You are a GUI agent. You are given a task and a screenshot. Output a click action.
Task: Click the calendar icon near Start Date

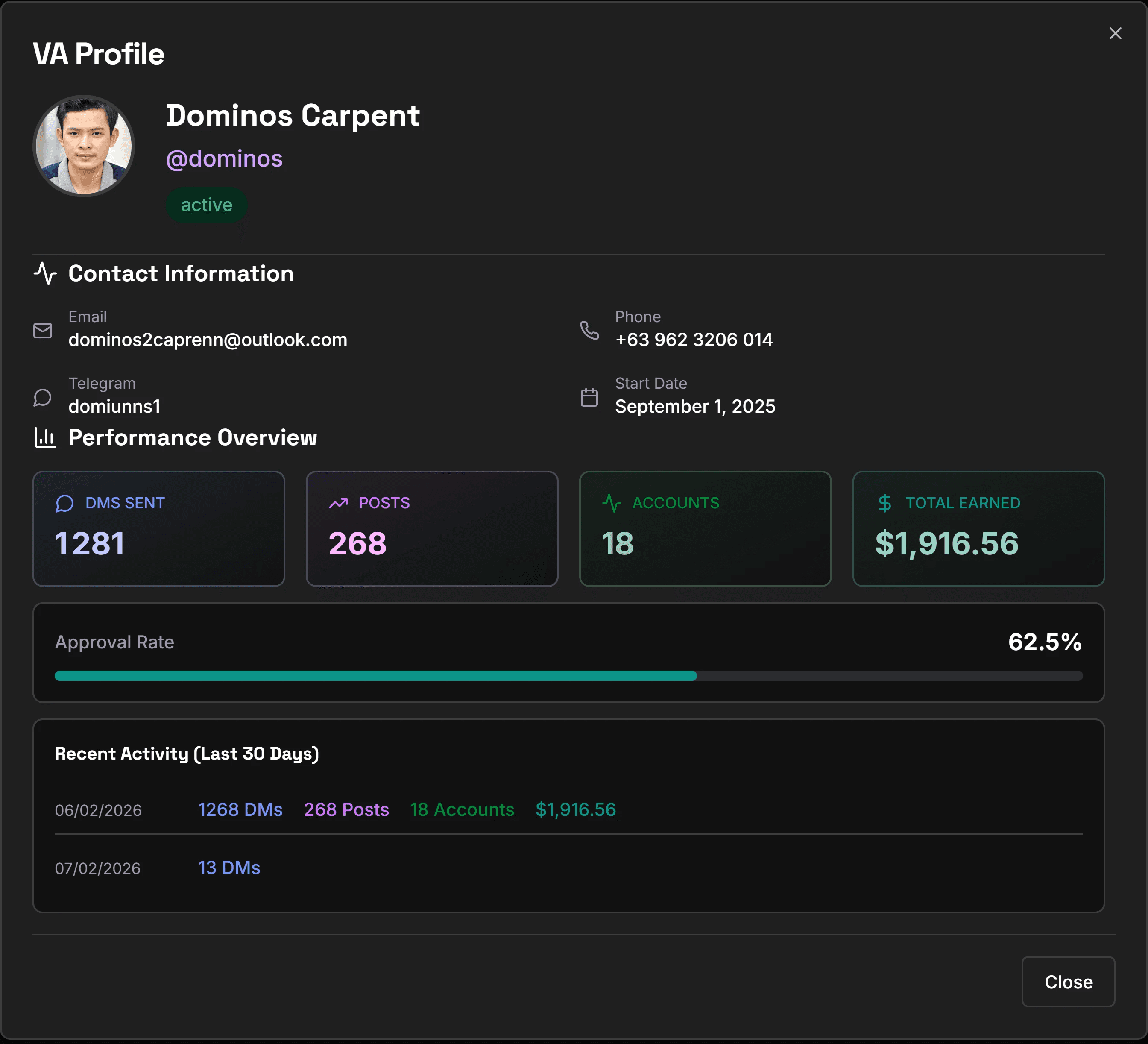[589, 397]
